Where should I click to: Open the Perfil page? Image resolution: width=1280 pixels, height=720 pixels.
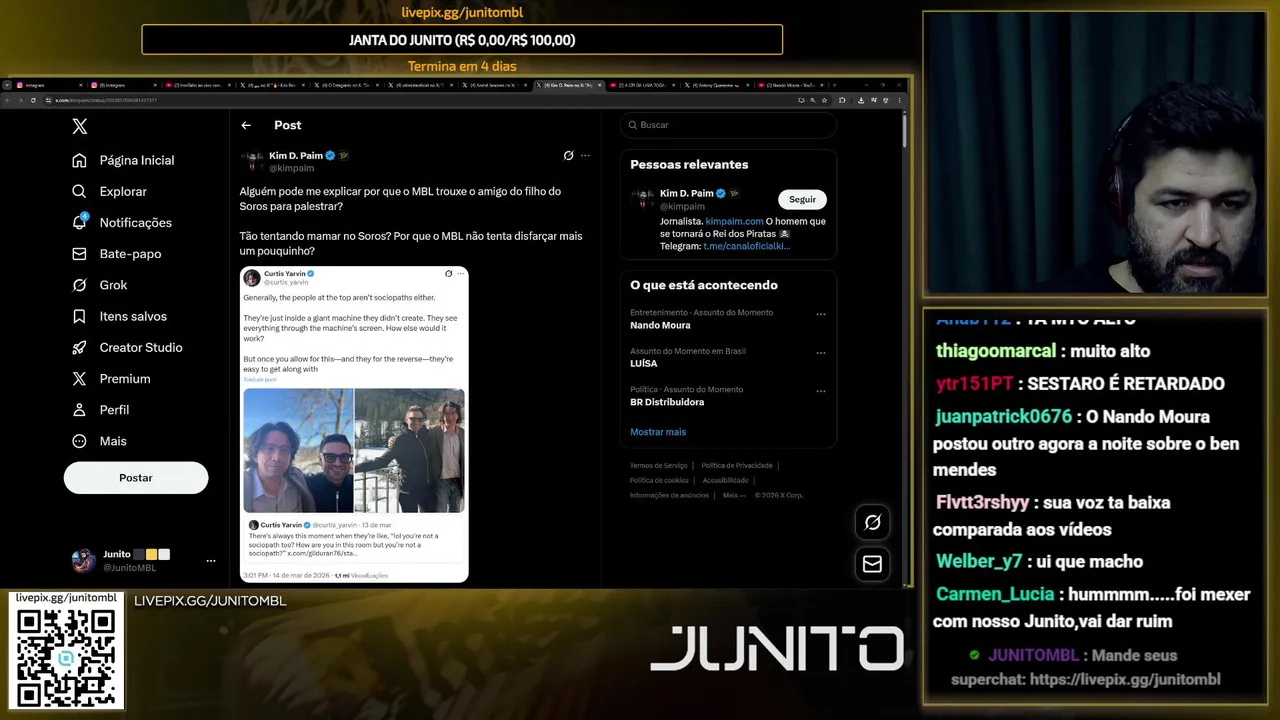tap(100, 410)
